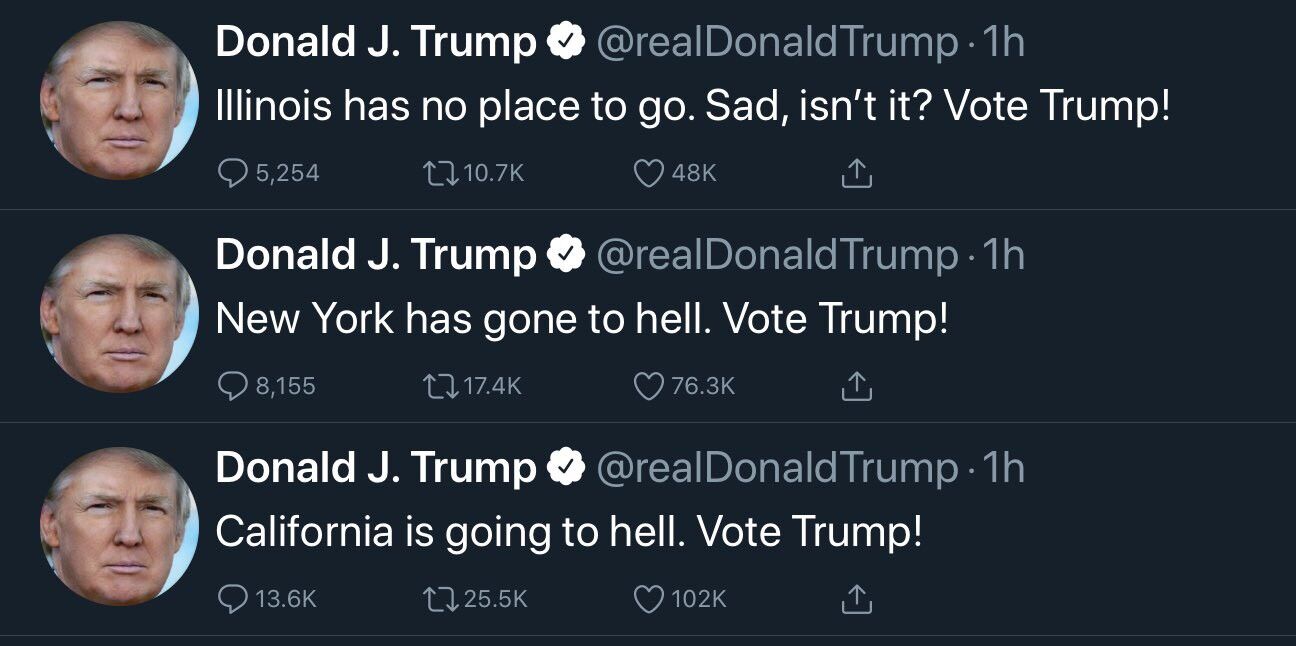Viewport: 1296px width, 646px height.
Task: Click display name on New York tweet
Action: (x=376, y=256)
